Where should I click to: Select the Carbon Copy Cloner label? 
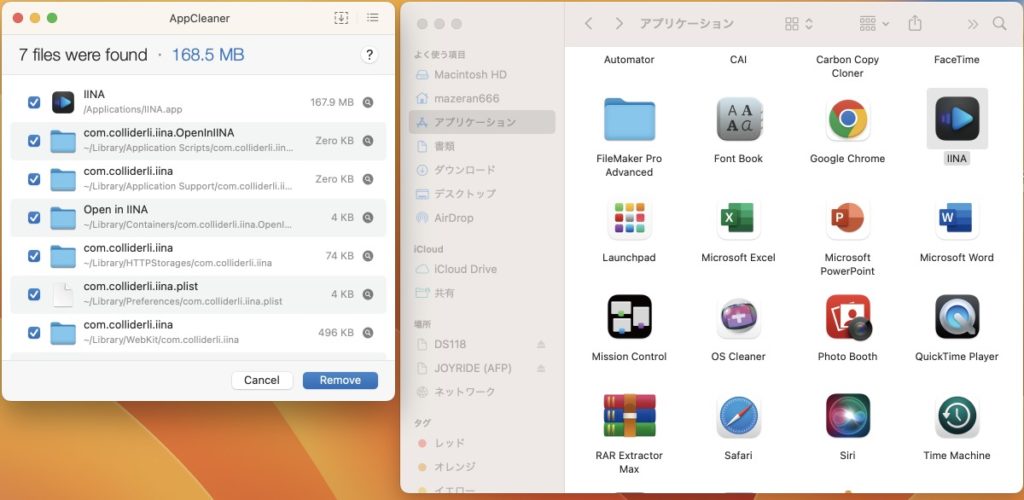(848, 67)
